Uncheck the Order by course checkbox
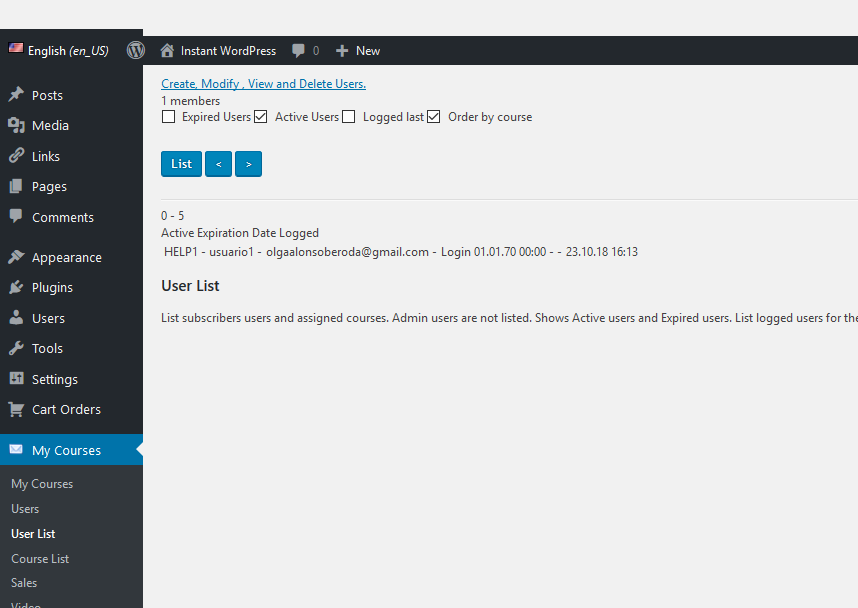This screenshot has width=858, height=608. pos(433,117)
